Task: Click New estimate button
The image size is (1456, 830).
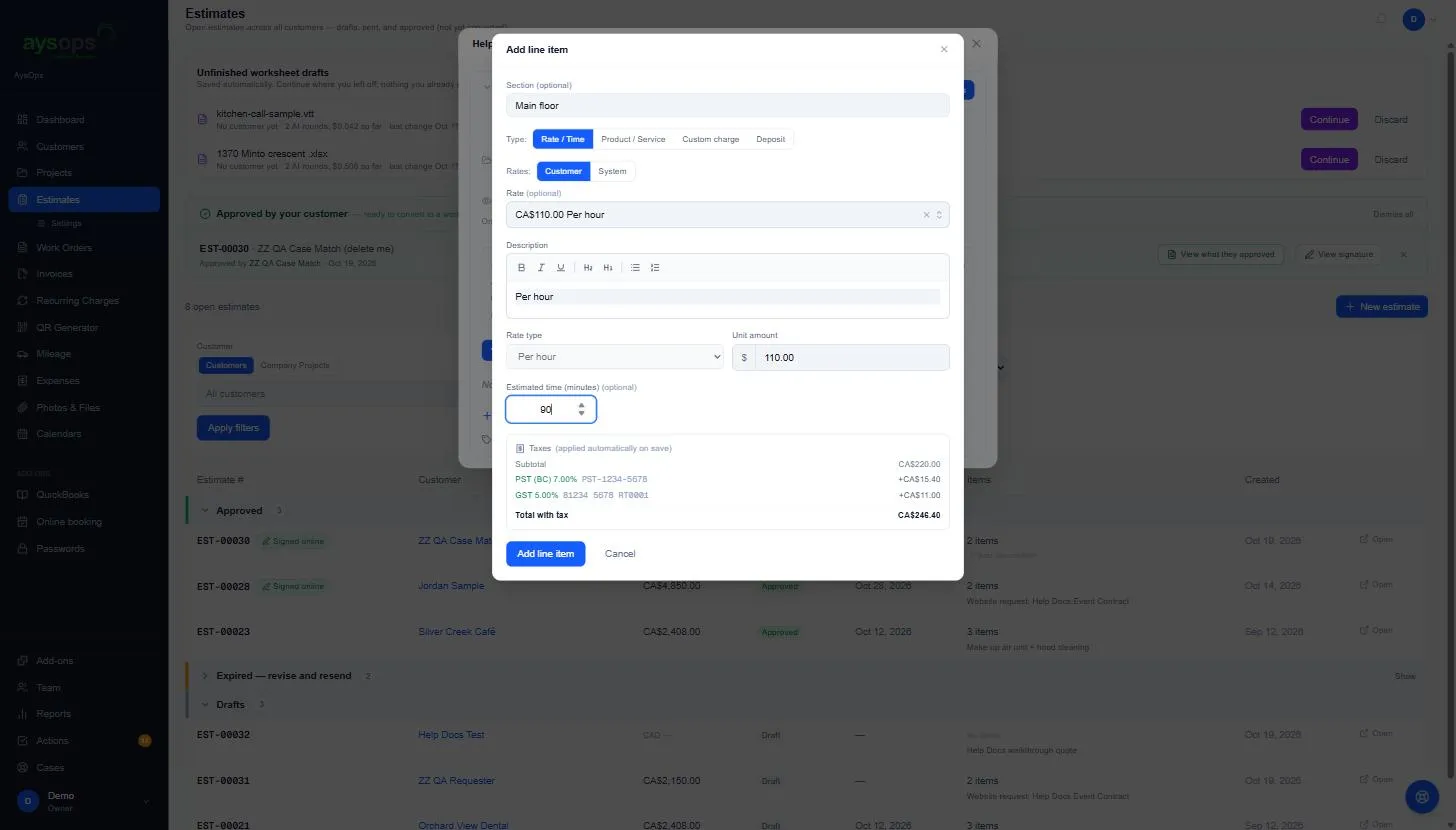Action: tap(1382, 307)
